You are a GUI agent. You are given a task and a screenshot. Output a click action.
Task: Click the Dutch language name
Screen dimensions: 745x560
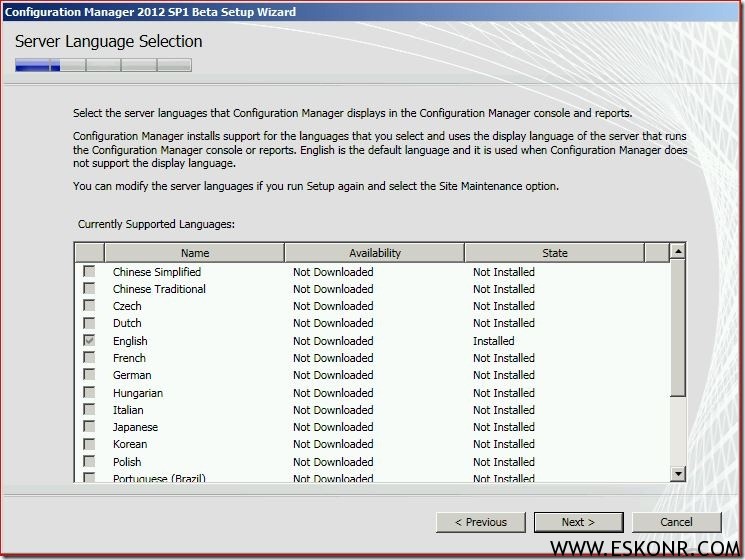[127, 323]
